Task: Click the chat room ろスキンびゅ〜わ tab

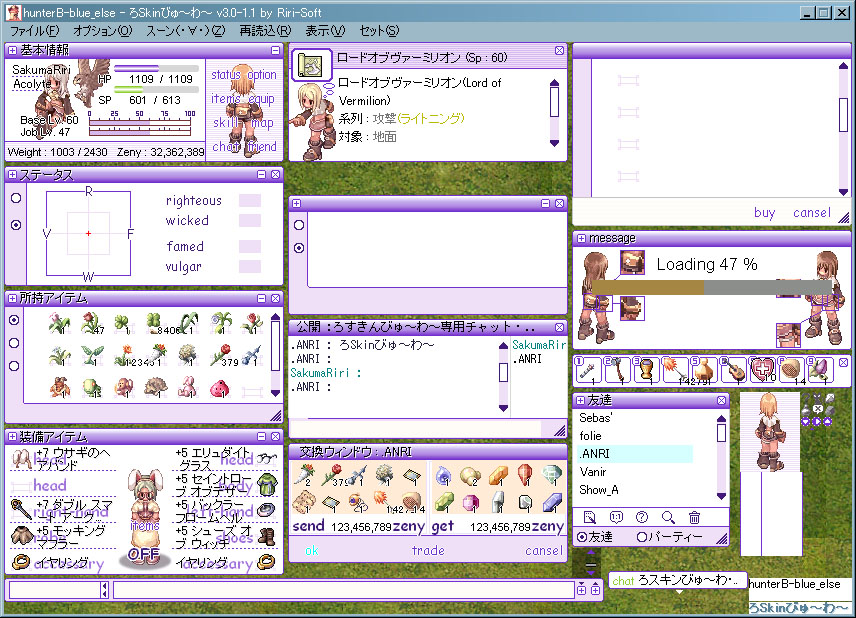Action: click(677, 580)
